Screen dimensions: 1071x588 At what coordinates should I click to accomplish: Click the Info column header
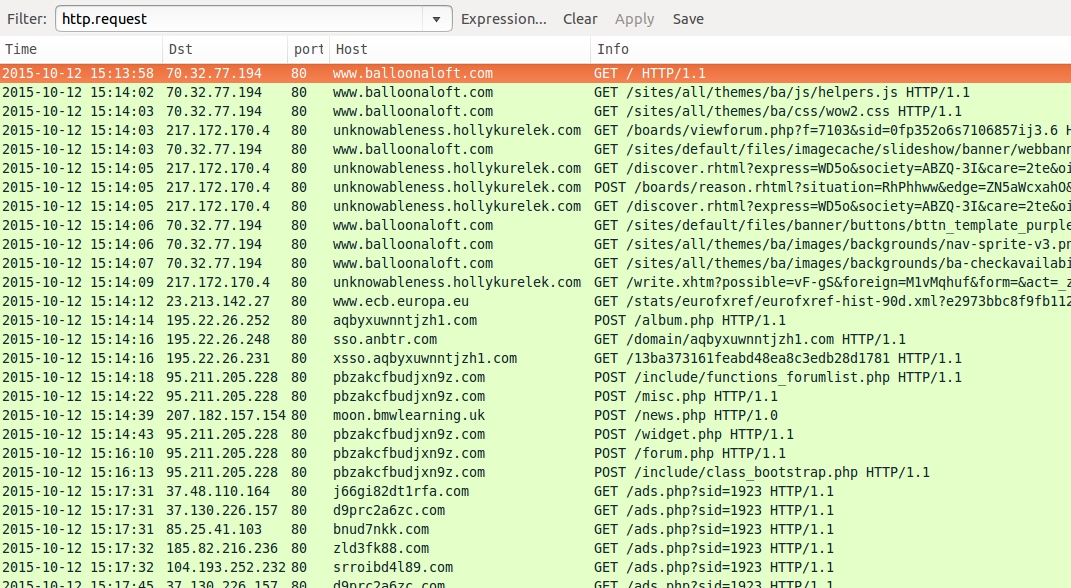(x=828, y=49)
